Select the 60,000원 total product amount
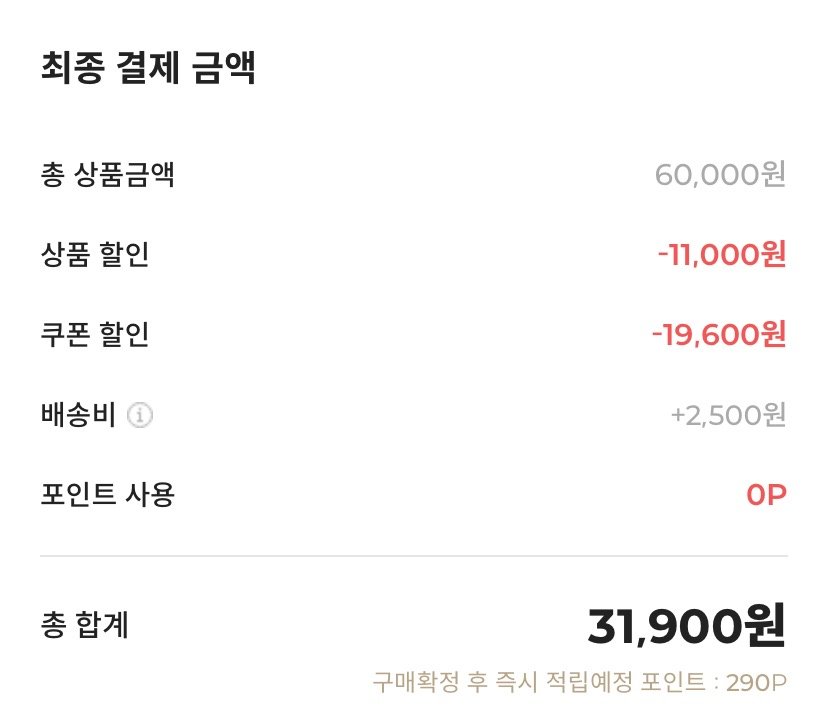This screenshot has height=724, width=828. [x=720, y=176]
